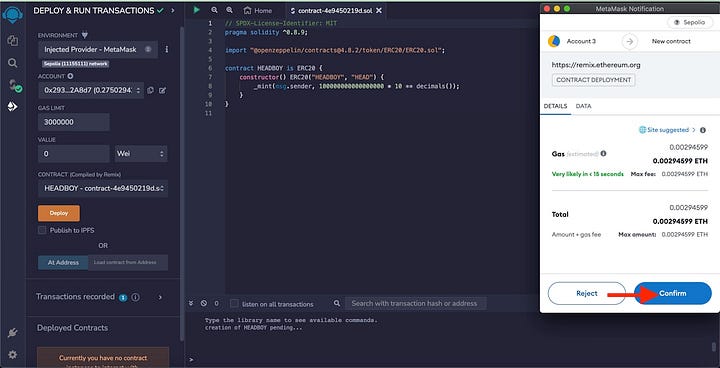Click Load contract from Address field
Viewport: 720px width, 368px height.
pyautogui.click(x=128, y=262)
